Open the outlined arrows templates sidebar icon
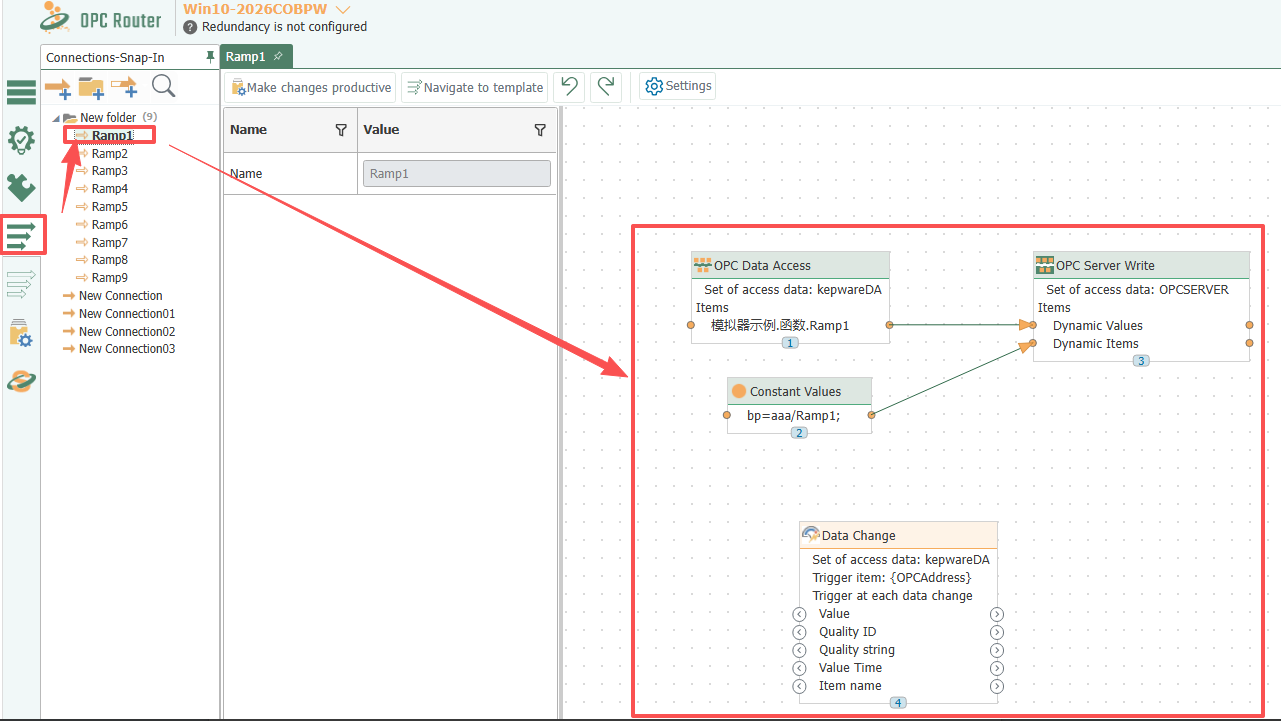Viewport: 1281px width, 721px height. [21, 284]
